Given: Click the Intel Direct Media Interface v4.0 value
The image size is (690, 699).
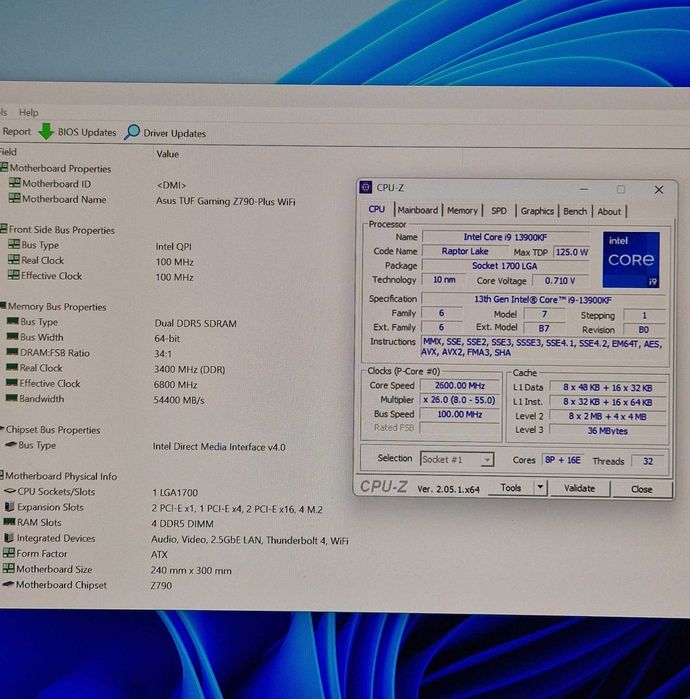Looking at the screenshot, I should pyautogui.click(x=219, y=447).
